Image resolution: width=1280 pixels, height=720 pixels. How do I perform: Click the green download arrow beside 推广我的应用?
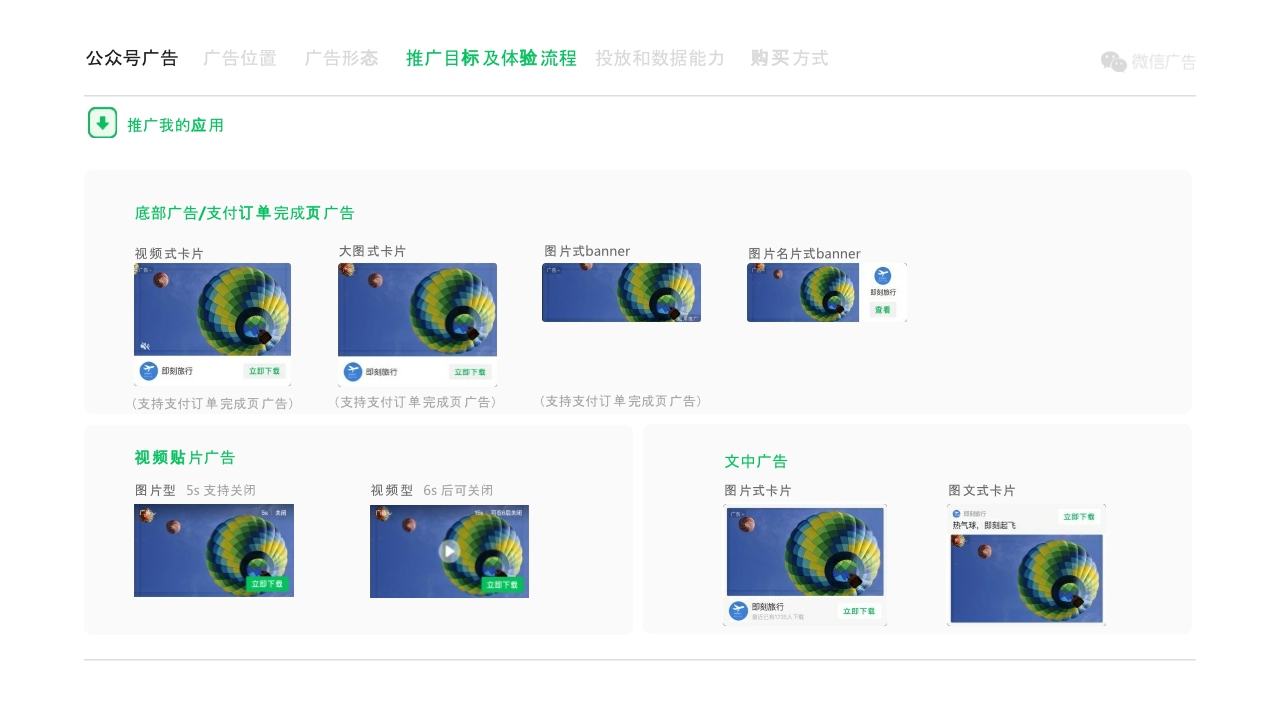pyautogui.click(x=102, y=122)
